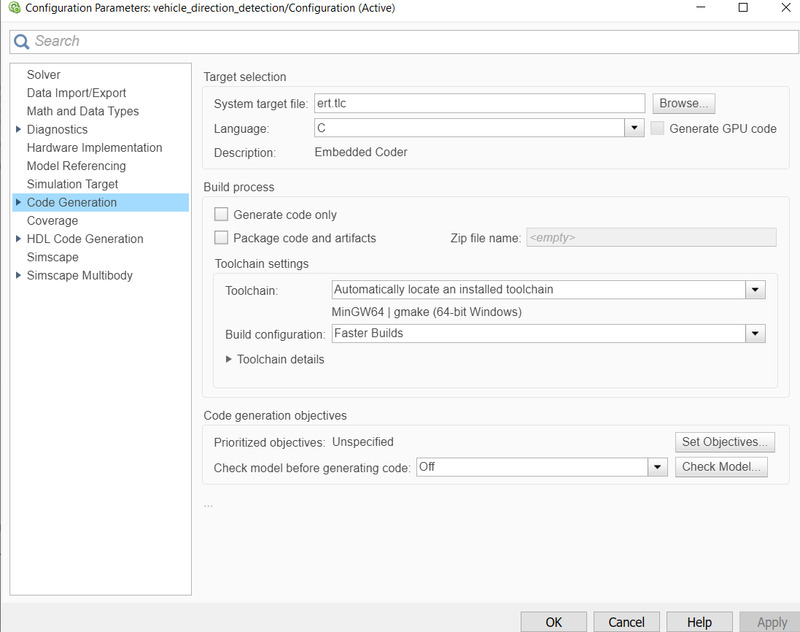Click the Set Objectives button
The height and width of the screenshot is (632, 800).
(724, 442)
